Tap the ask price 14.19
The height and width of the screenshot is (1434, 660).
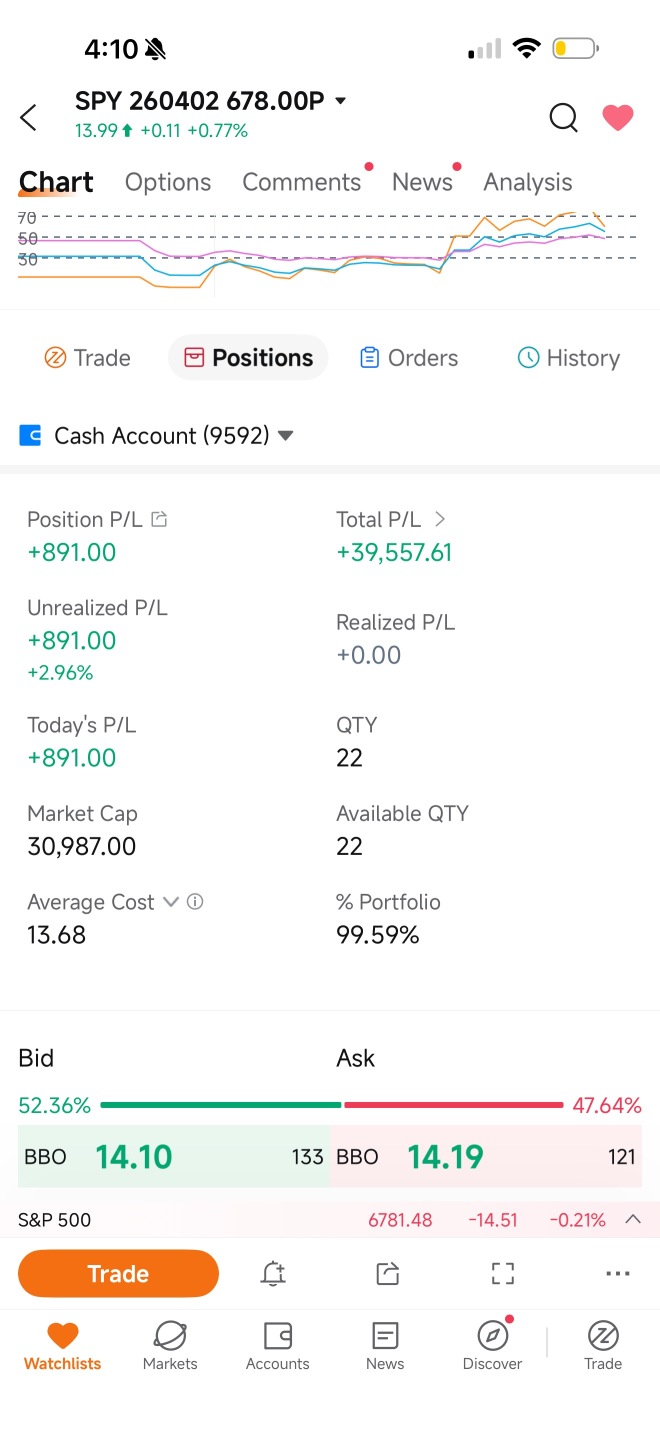445,1157
